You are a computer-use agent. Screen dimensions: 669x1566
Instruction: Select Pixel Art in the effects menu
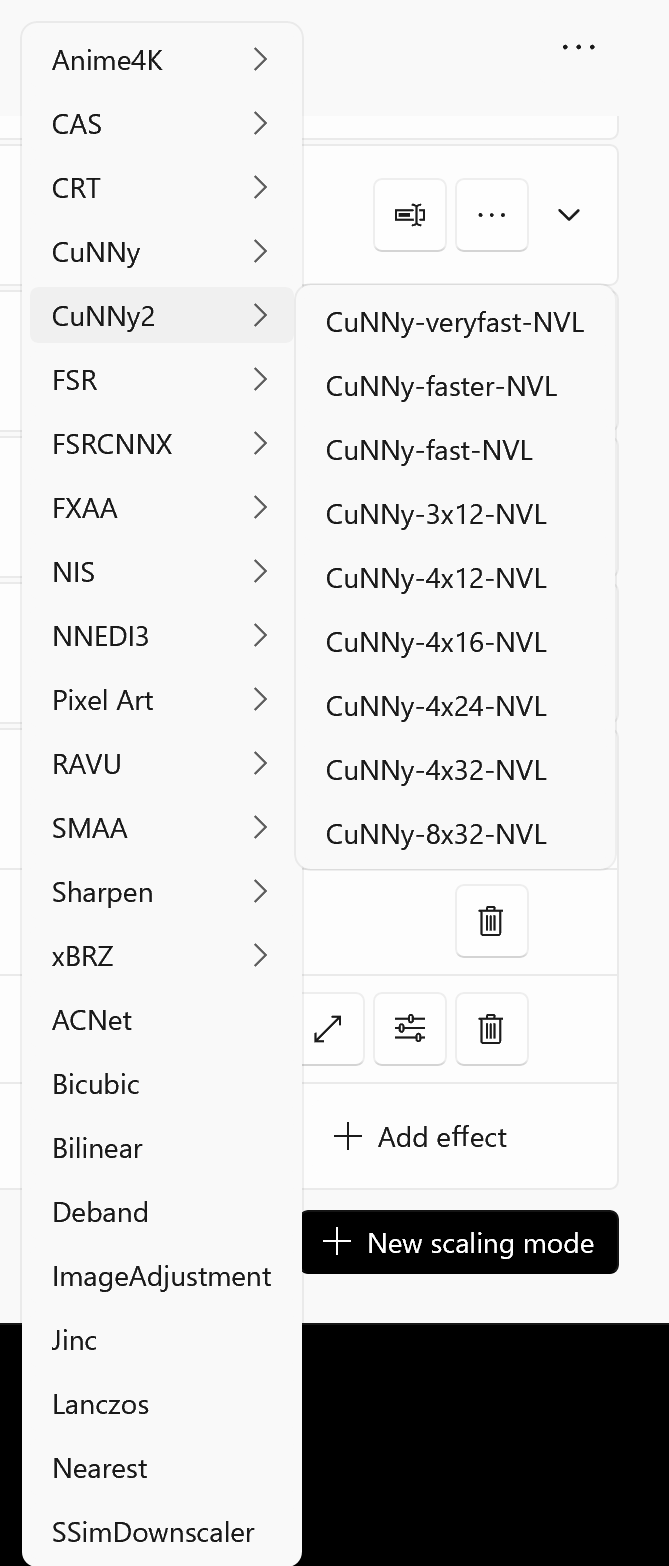click(x=103, y=700)
